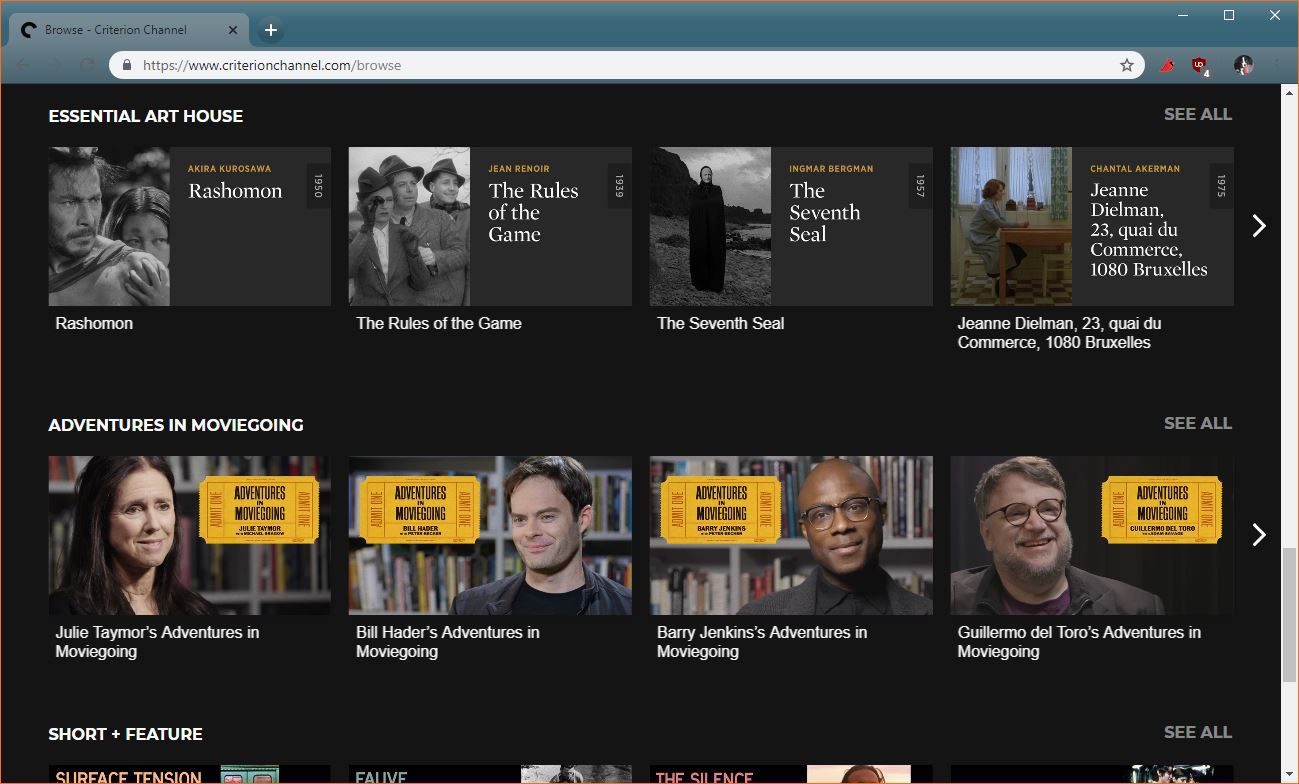The height and width of the screenshot is (784, 1299).
Task: Open Barry Jenkins's Adventures in Moviegoing thumbnail
Action: tap(791, 535)
